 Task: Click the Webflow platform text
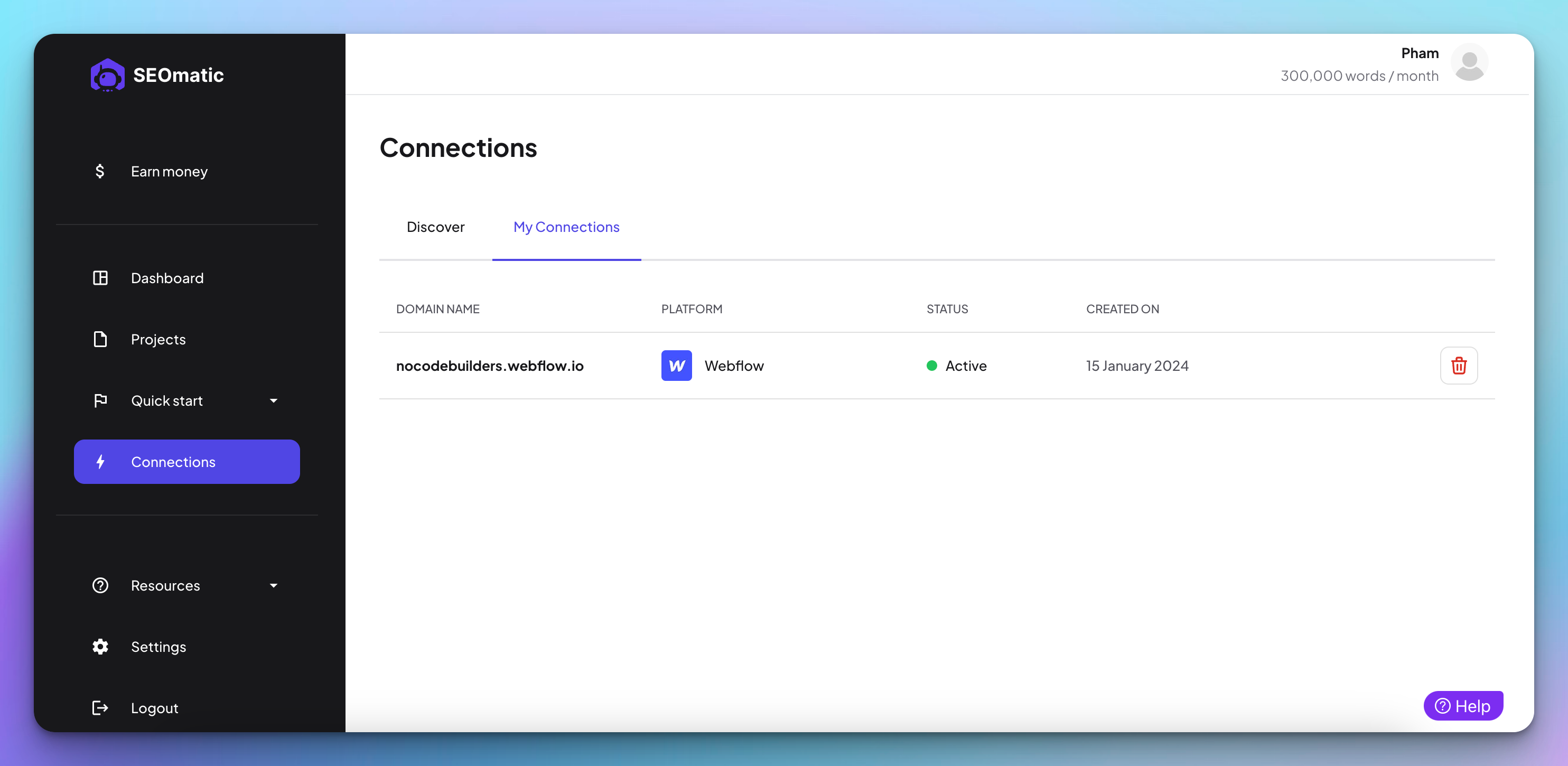click(734, 366)
